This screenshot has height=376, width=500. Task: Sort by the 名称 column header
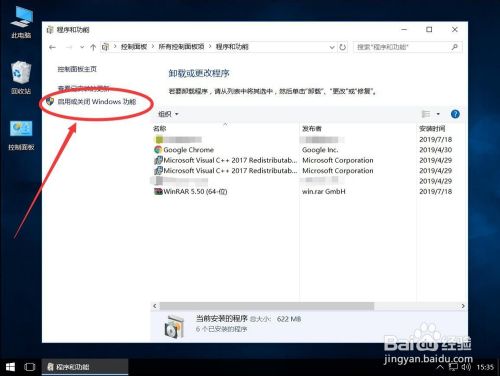160,129
